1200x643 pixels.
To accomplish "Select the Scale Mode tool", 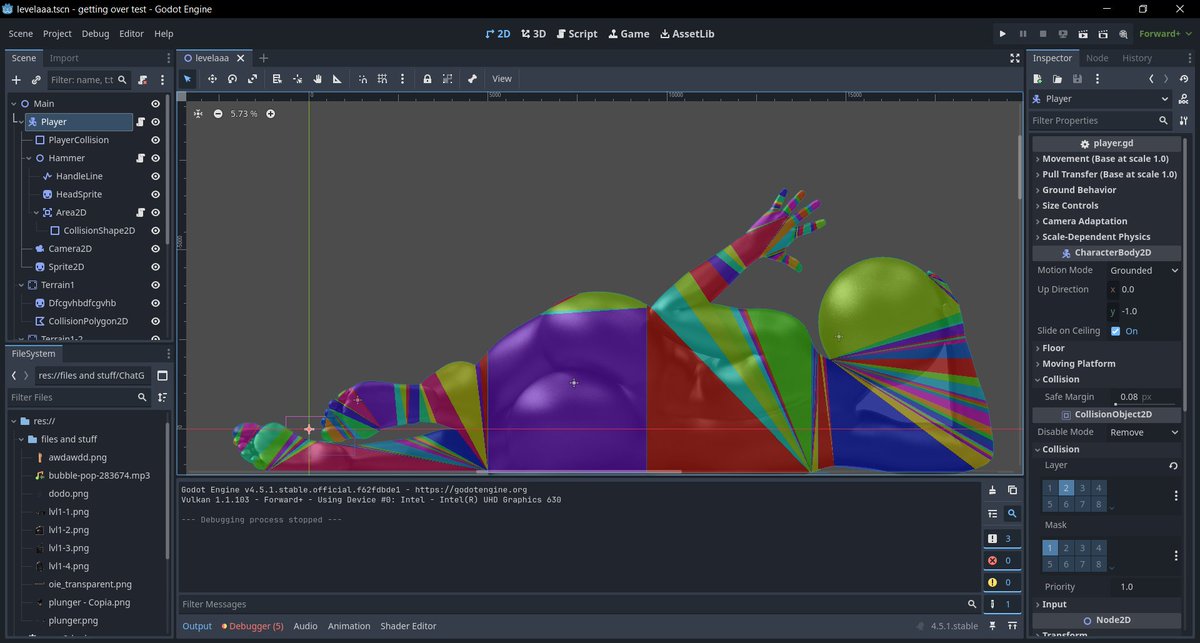I will click(x=252, y=79).
